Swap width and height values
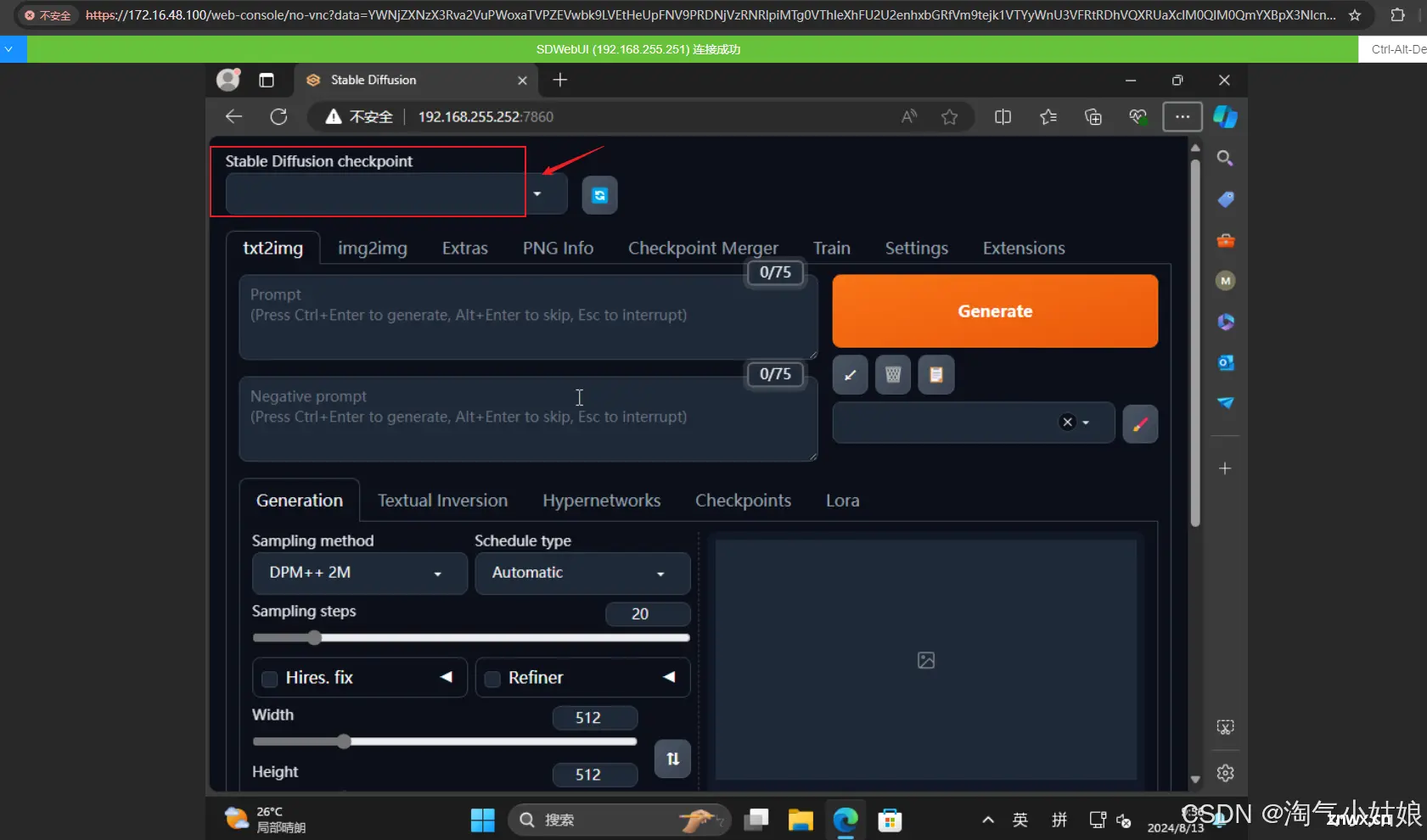This screenshot has width=1427, height=840. [x=672, y=759]
